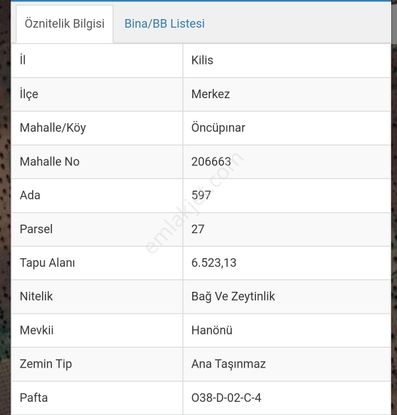Click Tapu Alanı value 6.523,13

214,263
